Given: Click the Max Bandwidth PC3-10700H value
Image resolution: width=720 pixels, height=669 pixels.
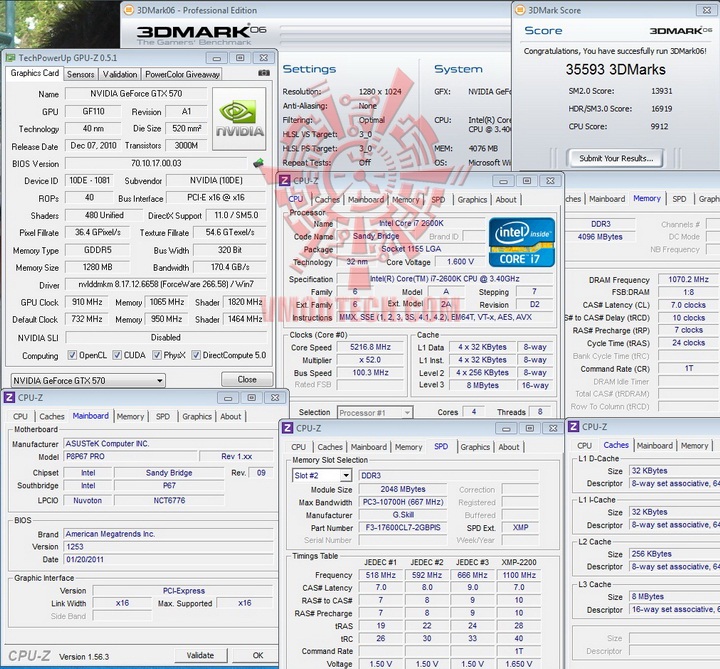Looking at the screenshot, I should point(403,502).
